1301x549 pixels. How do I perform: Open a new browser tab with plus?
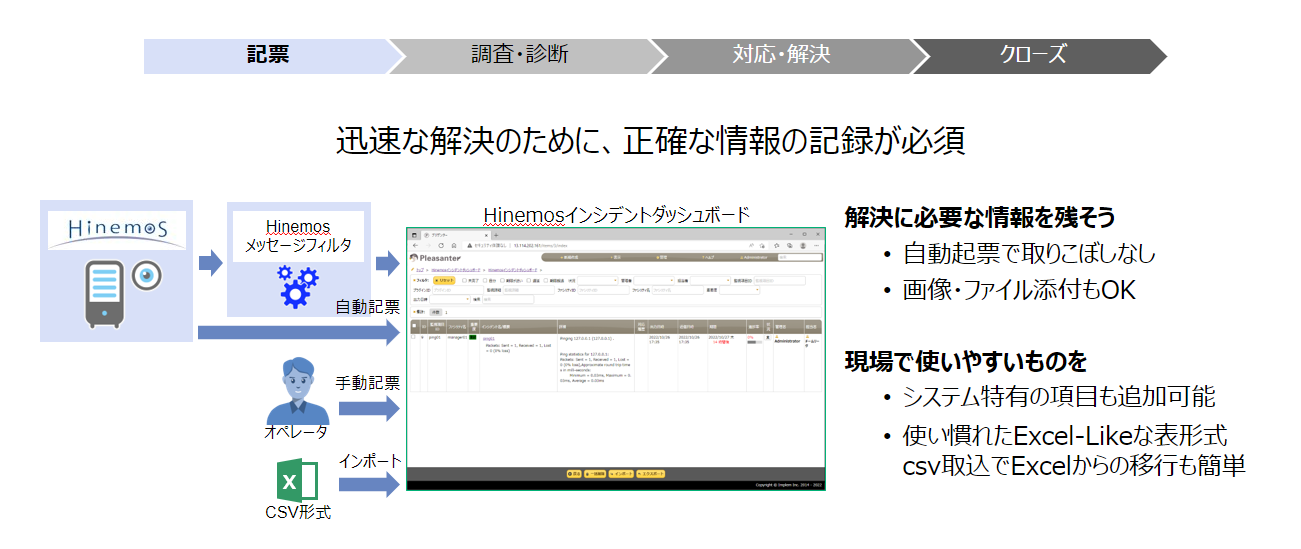496,235
